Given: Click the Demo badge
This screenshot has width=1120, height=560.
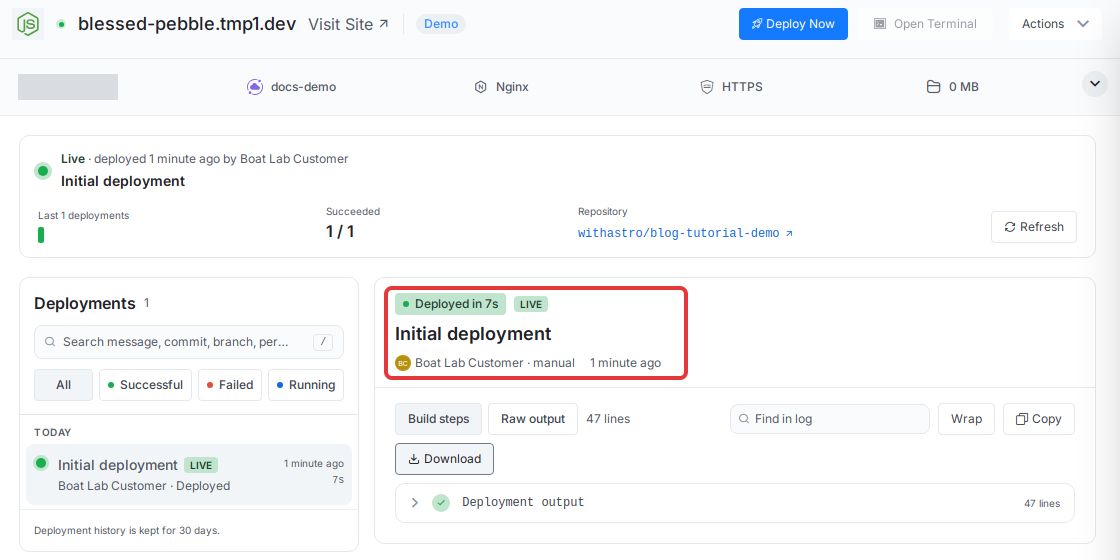Looking at the screenshot, I should (x=441, y=24).
